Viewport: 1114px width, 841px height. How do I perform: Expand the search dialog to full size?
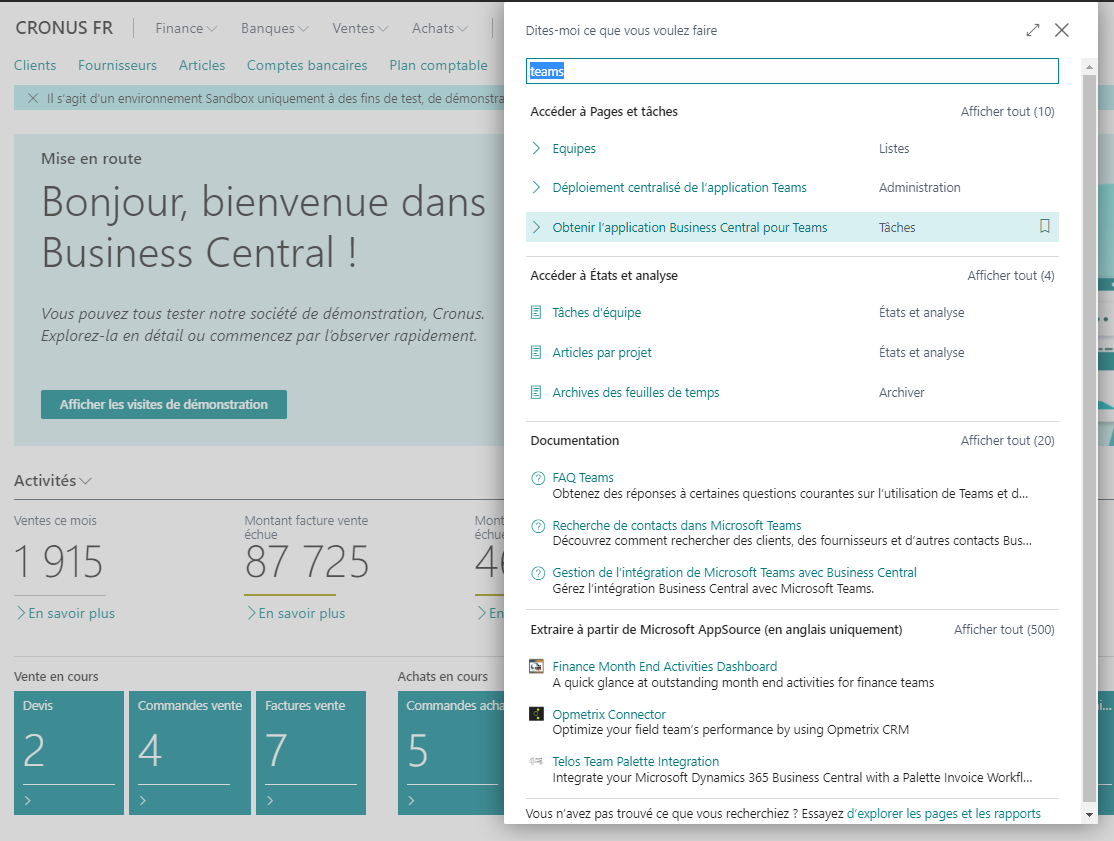point(1032,30)
